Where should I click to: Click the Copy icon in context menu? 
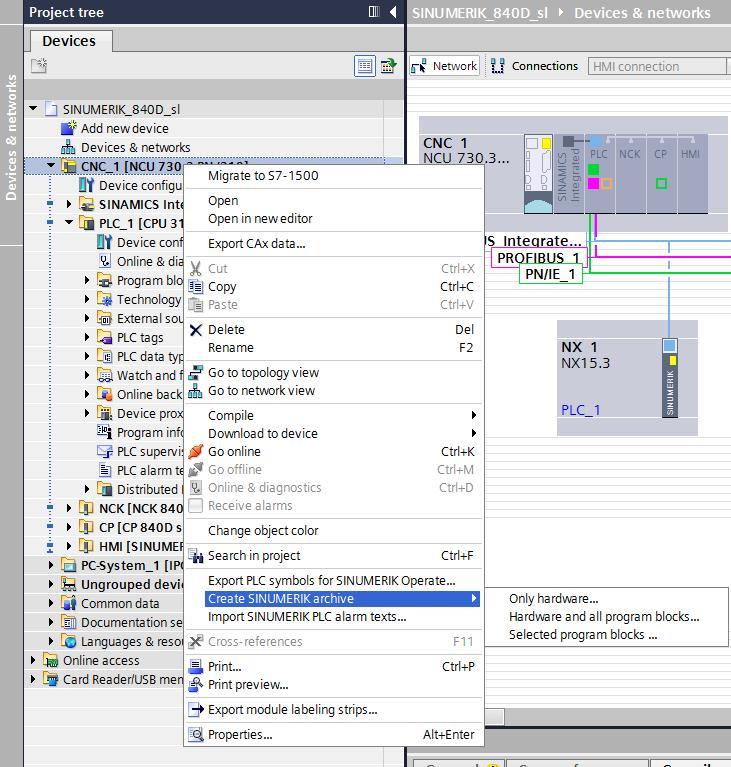[x=196, y=286]
